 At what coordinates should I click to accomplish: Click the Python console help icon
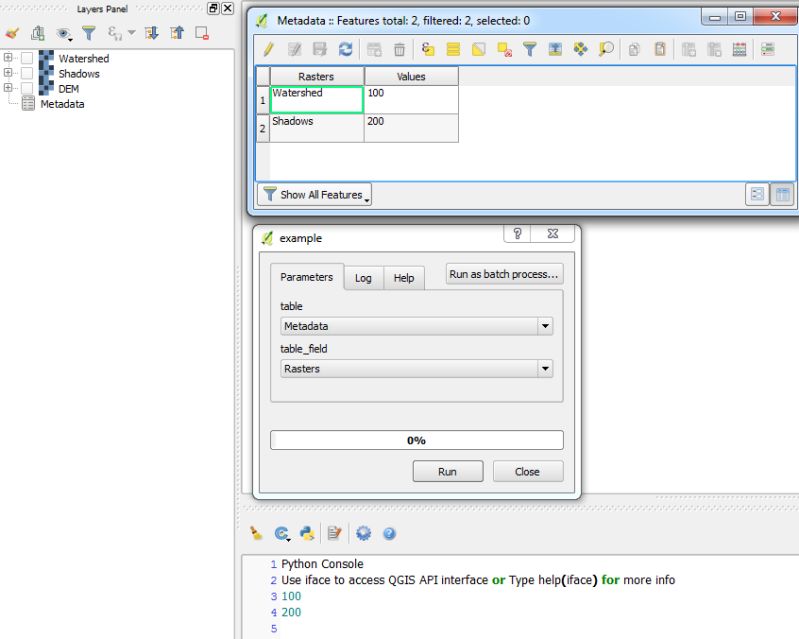(x=389, y=534)
